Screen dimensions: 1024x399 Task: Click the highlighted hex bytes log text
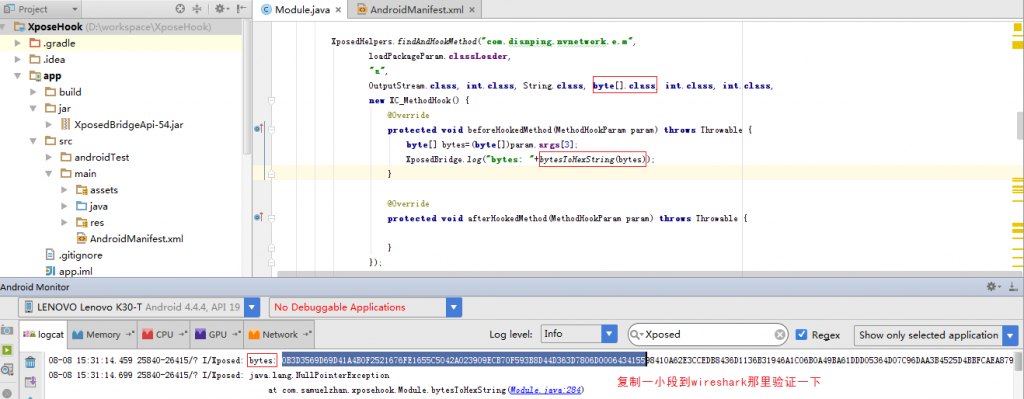click(x=464, y=360)
